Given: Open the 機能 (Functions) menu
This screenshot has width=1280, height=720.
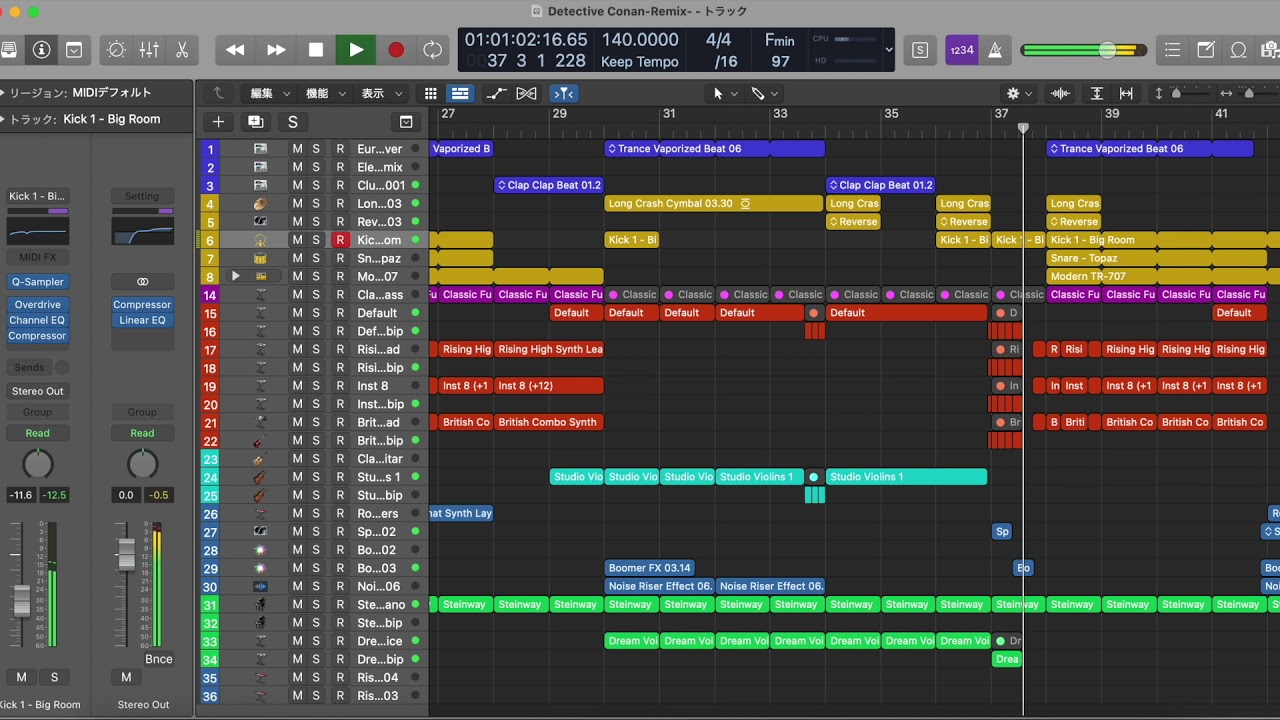Looking at the screenshot, I should click(325, 93).
